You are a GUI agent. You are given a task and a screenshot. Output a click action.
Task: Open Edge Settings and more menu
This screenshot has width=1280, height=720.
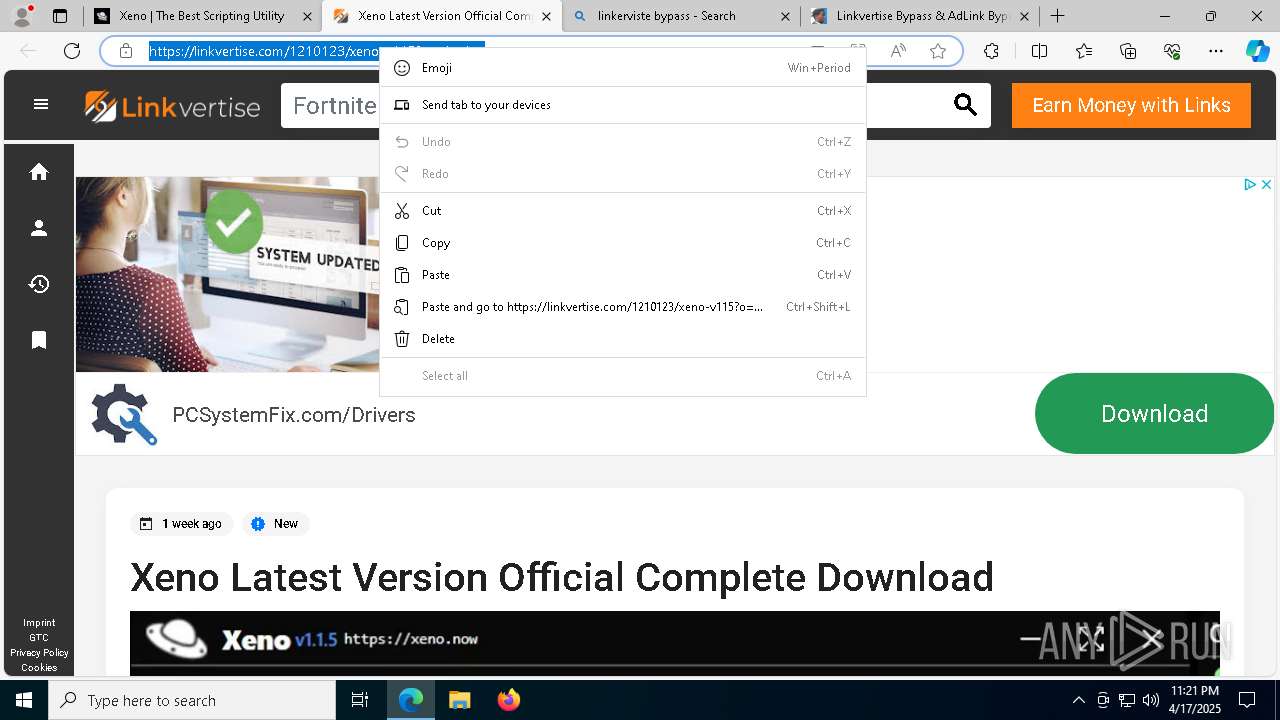1216,51
